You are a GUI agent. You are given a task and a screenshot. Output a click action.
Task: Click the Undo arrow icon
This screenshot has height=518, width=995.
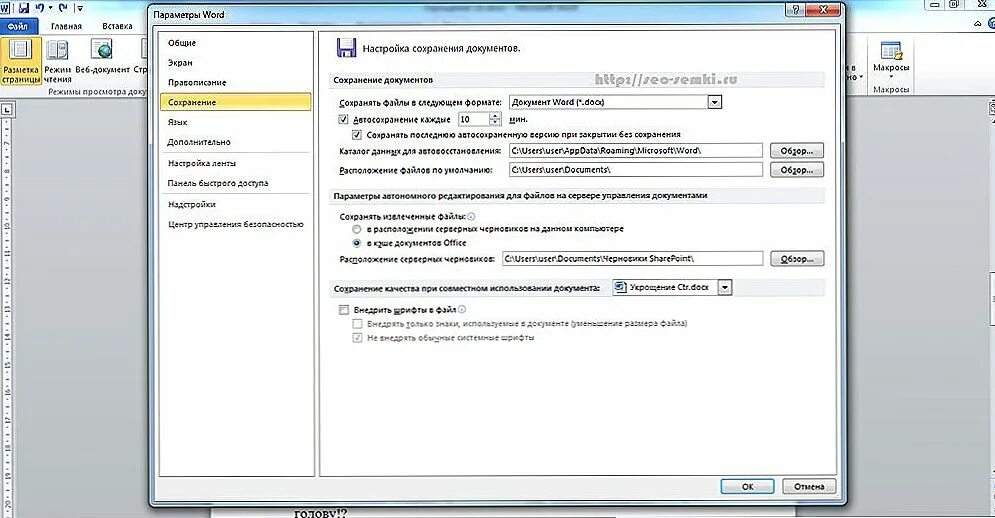[40, 8]
